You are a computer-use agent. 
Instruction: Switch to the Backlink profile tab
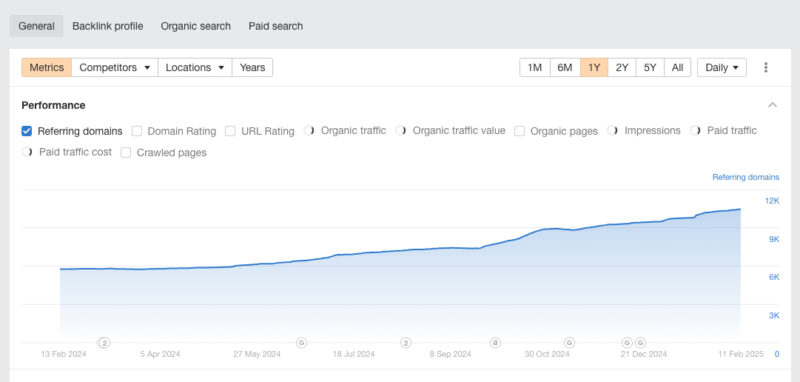pos(108,26)
